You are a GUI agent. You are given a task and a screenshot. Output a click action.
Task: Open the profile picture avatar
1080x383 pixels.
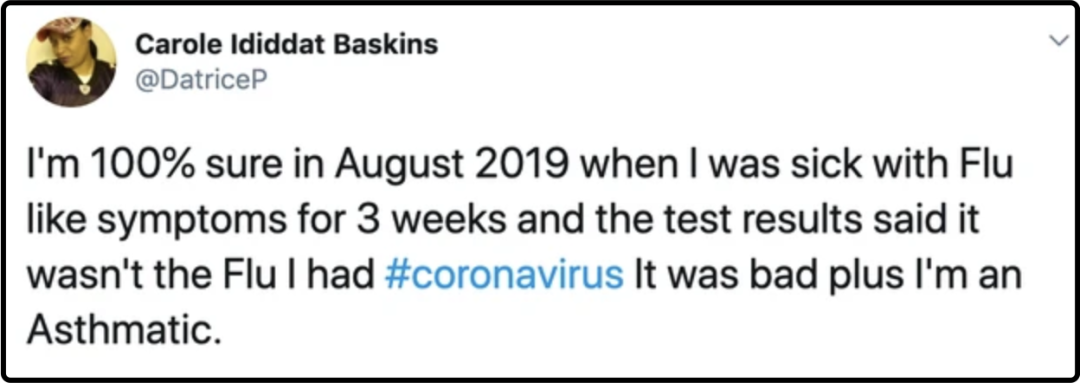pyautogui.click(x=71, y=63)
